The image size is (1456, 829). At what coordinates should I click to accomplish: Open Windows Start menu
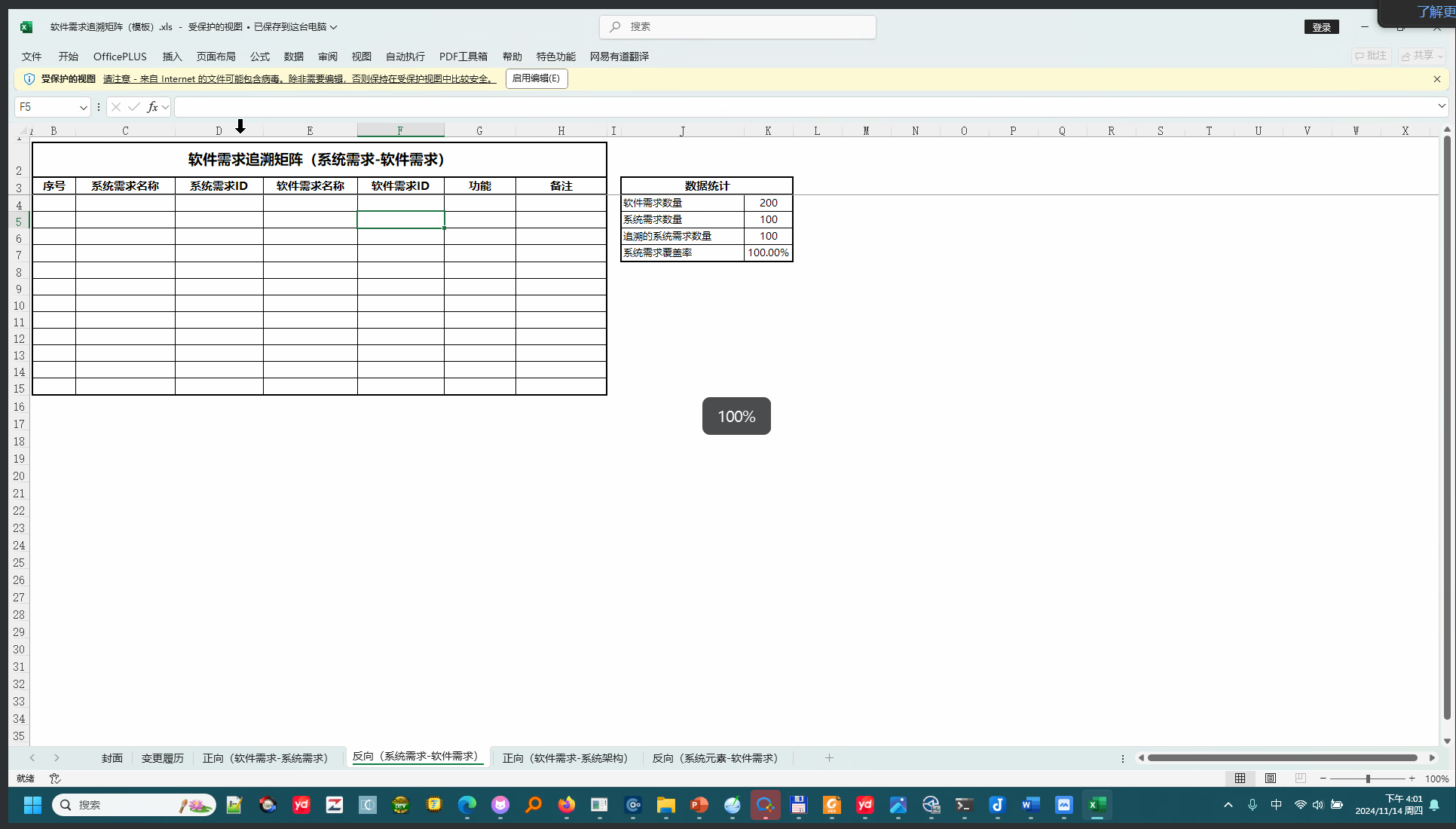pyautogui.click(x=32, y=805)
